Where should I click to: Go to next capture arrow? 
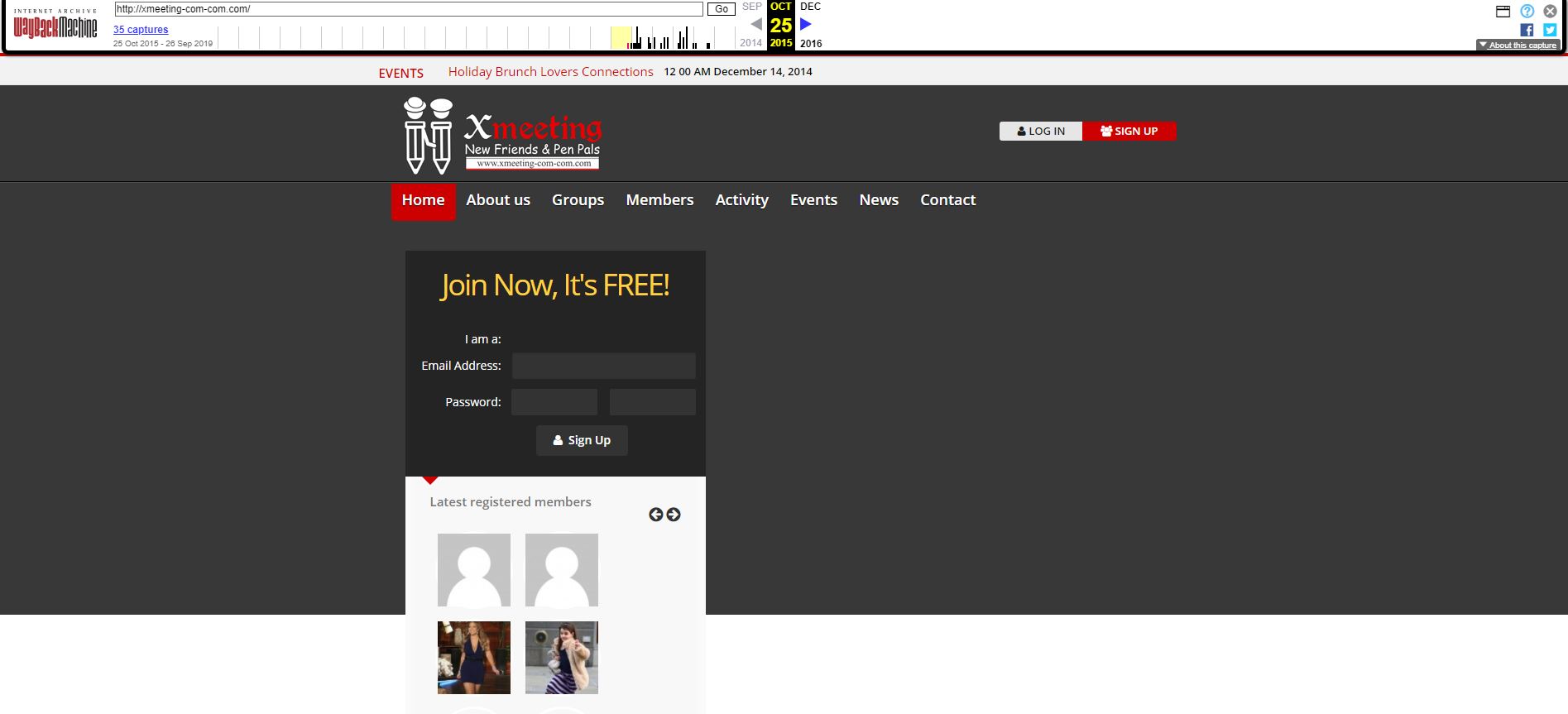[x=806, y=25]
